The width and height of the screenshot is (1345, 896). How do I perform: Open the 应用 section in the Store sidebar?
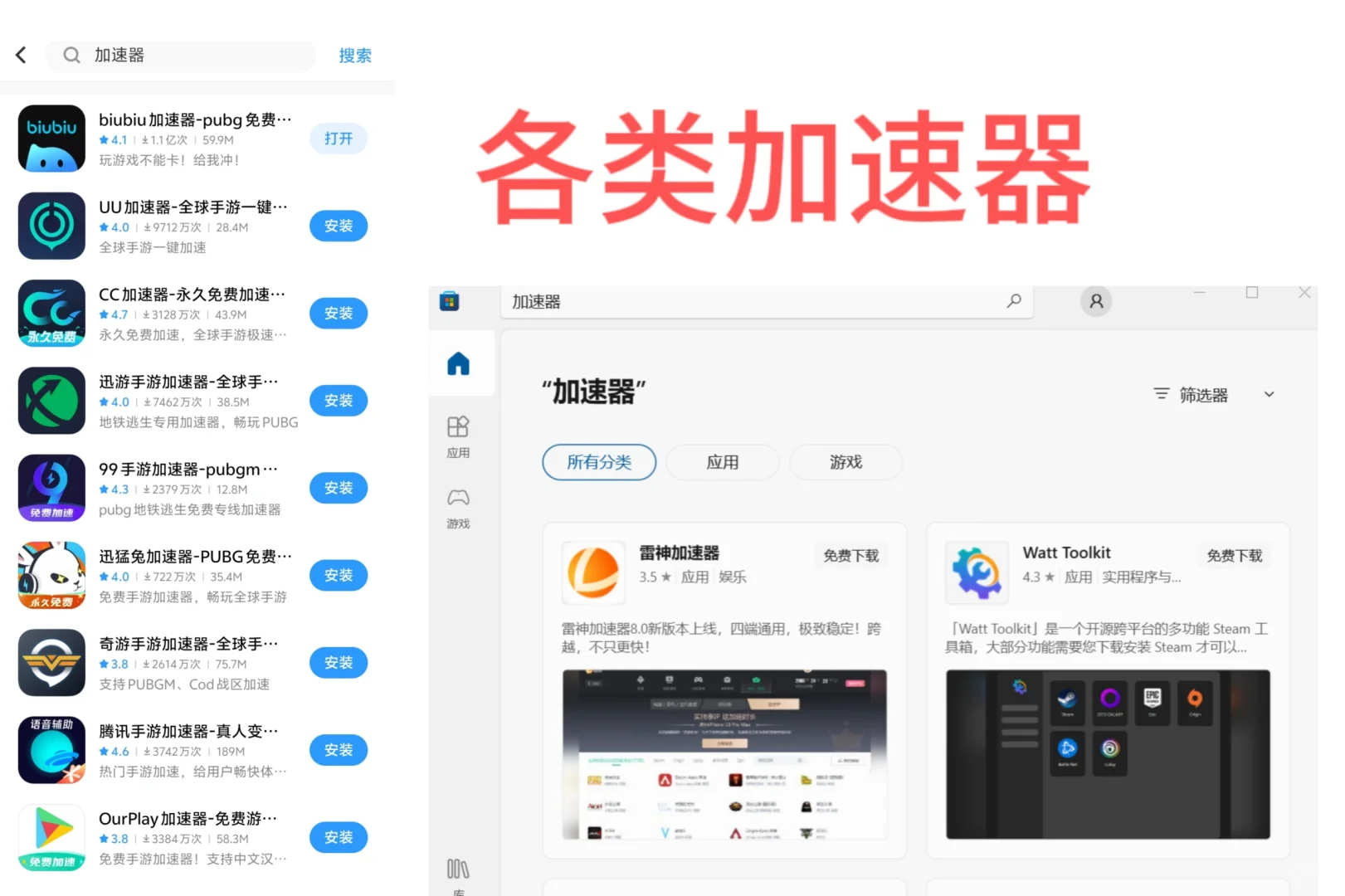458,436
